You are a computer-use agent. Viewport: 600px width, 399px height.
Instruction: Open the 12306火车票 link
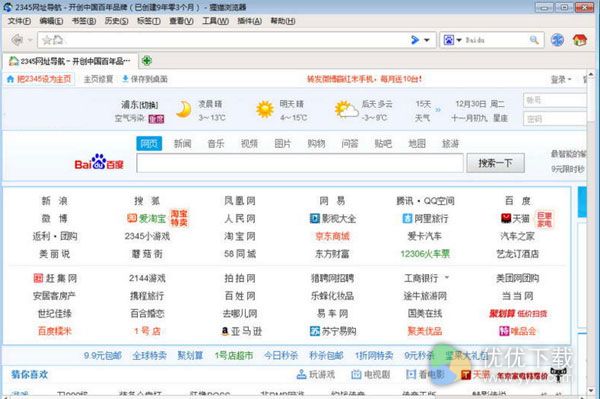425,254
